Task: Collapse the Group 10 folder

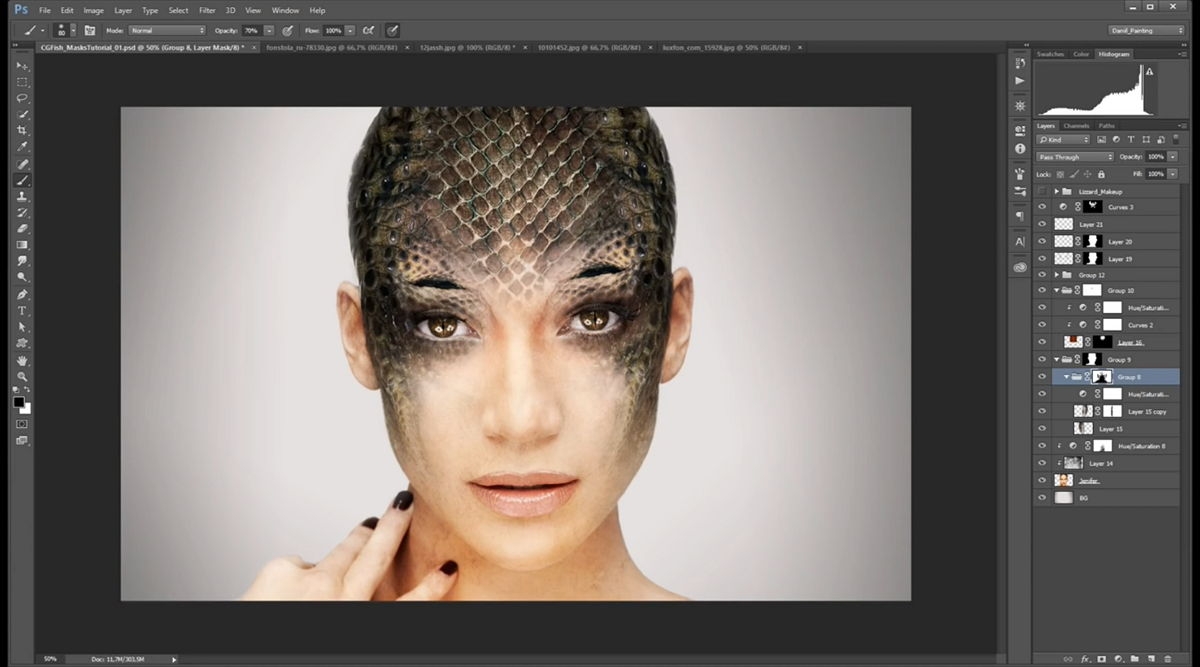Action: coord(1057,291)
